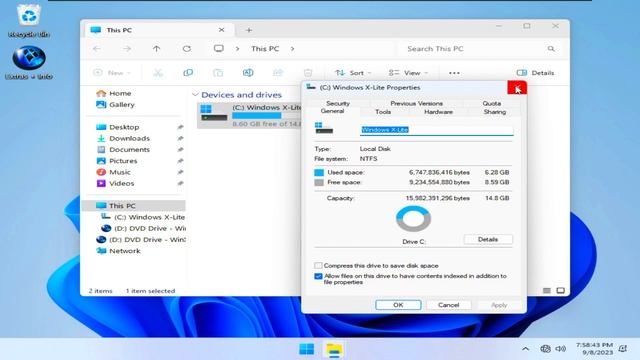This screenshot has height=360, width=640.
Task: Click the Rename icon in Explorer toolbar
Action: pos(248,73)
